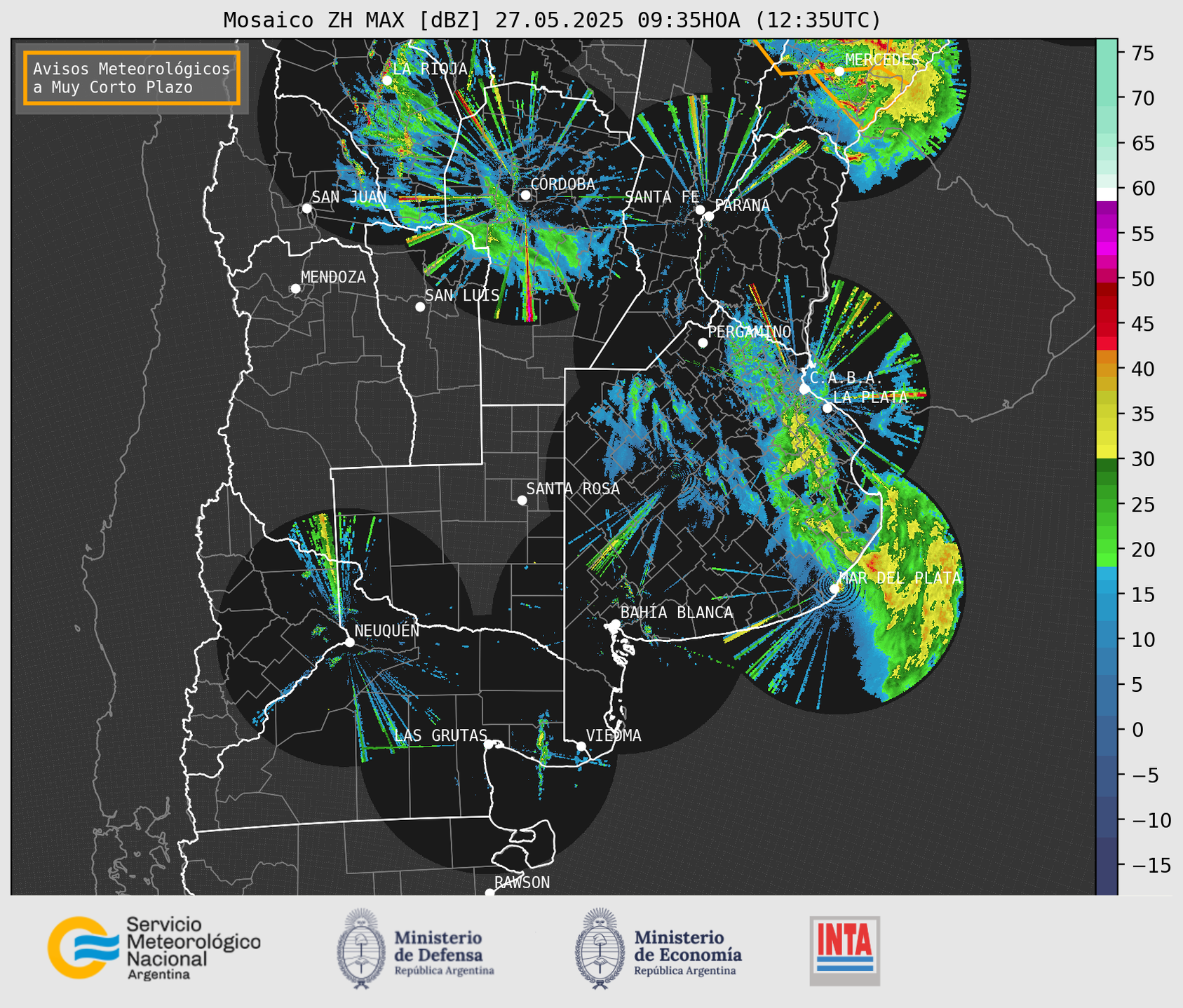Viewport: 1183px width, 1008px height.
Task: Click the SANTA ROSA text label
Action: pyautogui.click(x=573, y=489)
